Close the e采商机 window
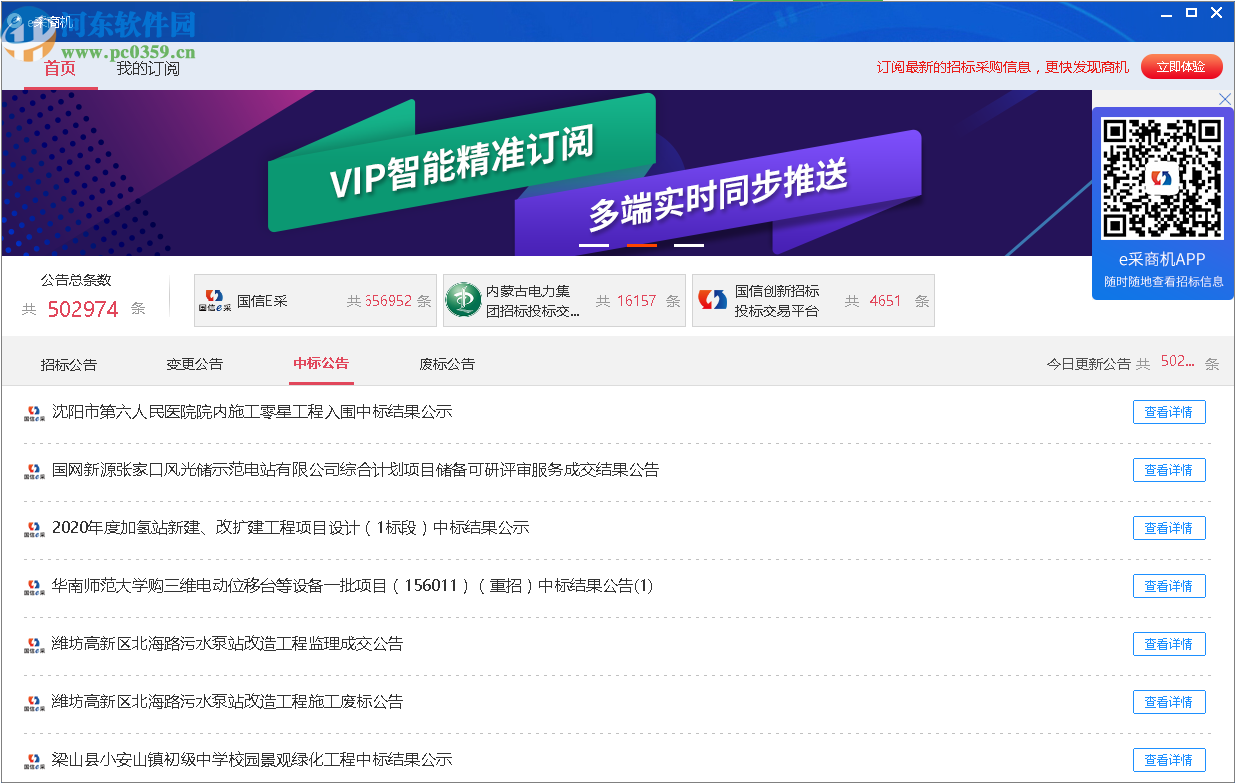The height and width of the screenshot is (783, 1235). (1217, 13)
